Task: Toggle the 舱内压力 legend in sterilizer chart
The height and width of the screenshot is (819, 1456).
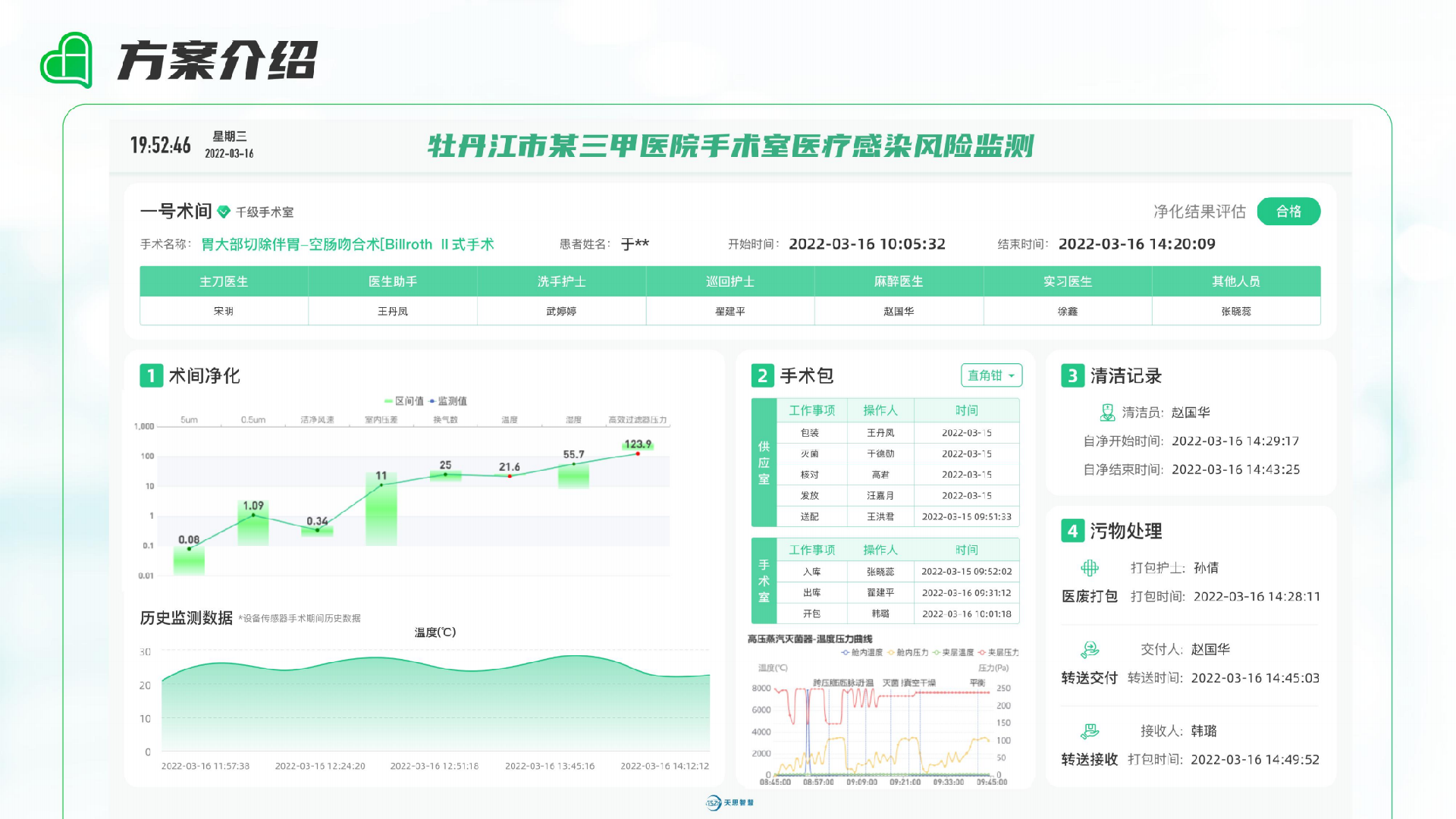Action: [x=908, y=652]
